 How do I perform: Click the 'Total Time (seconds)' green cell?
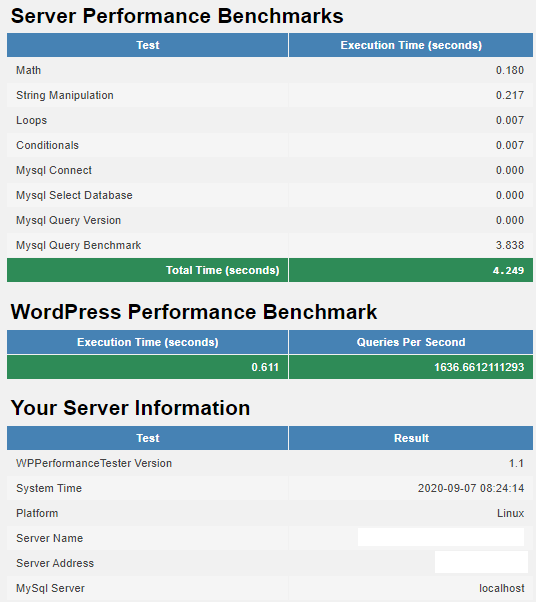(x=147, y=270)
